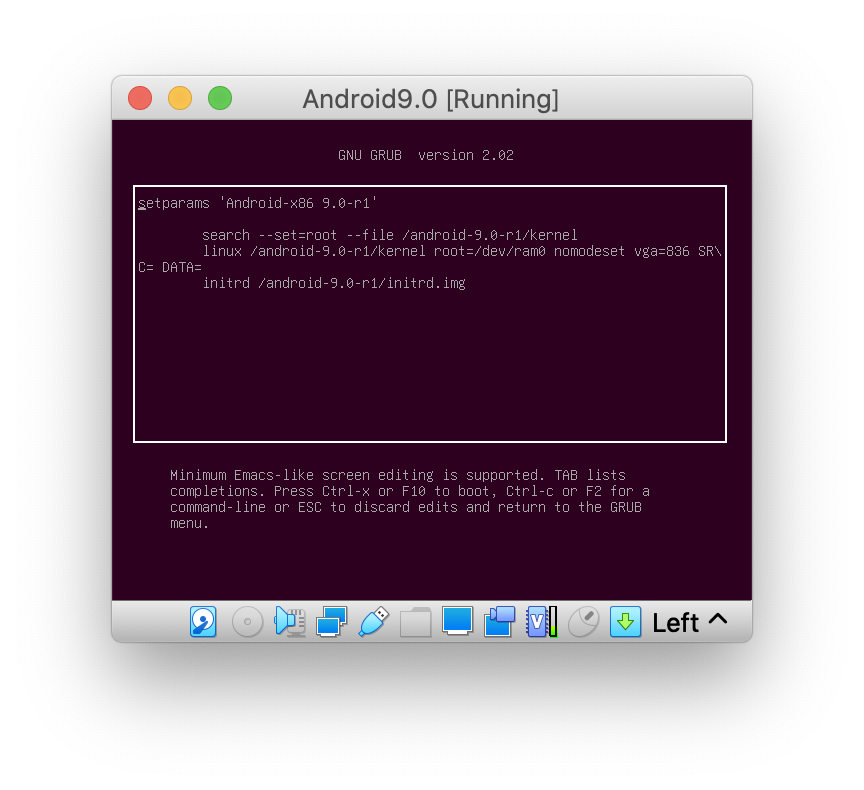Screen dimensions: 864x790
Task: Click the search --set=root line
Action: pyautogui.click(x=390, y=235)
